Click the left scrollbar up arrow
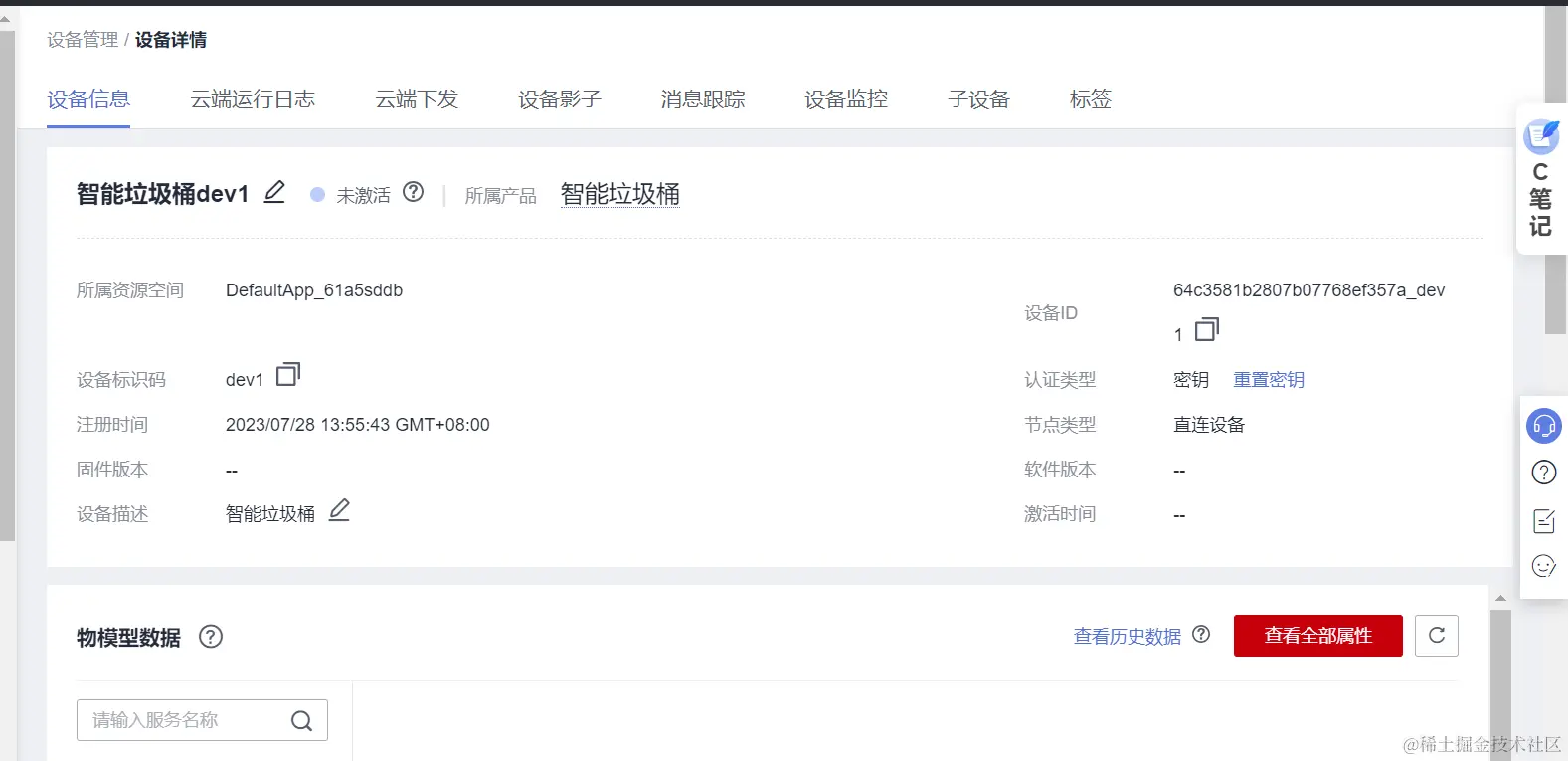The width and height of the screenshot is (1568, 761). pyautogui.click(x=6, y=18)
